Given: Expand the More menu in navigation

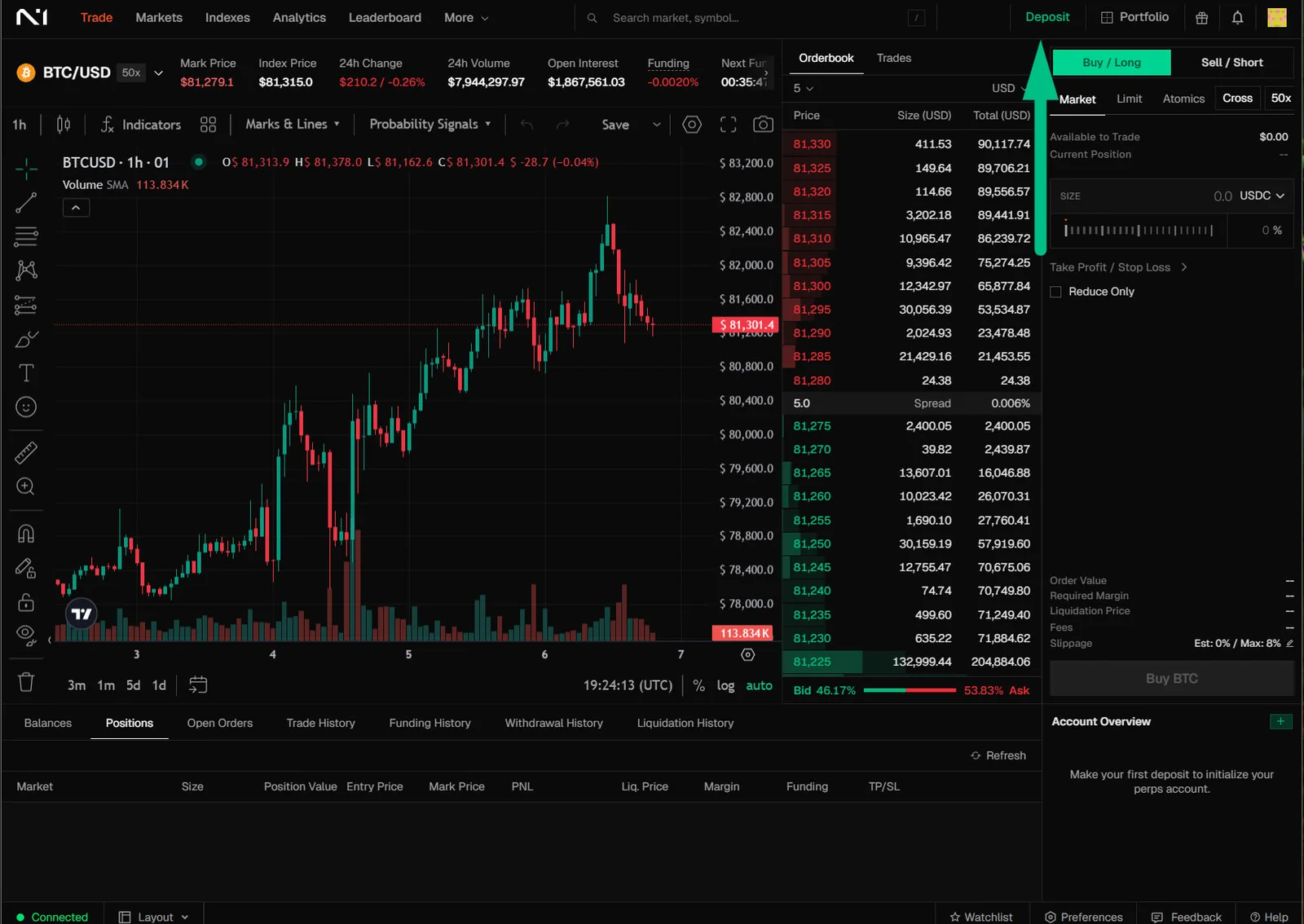Looking at the screenshot, I should point(466,18).
